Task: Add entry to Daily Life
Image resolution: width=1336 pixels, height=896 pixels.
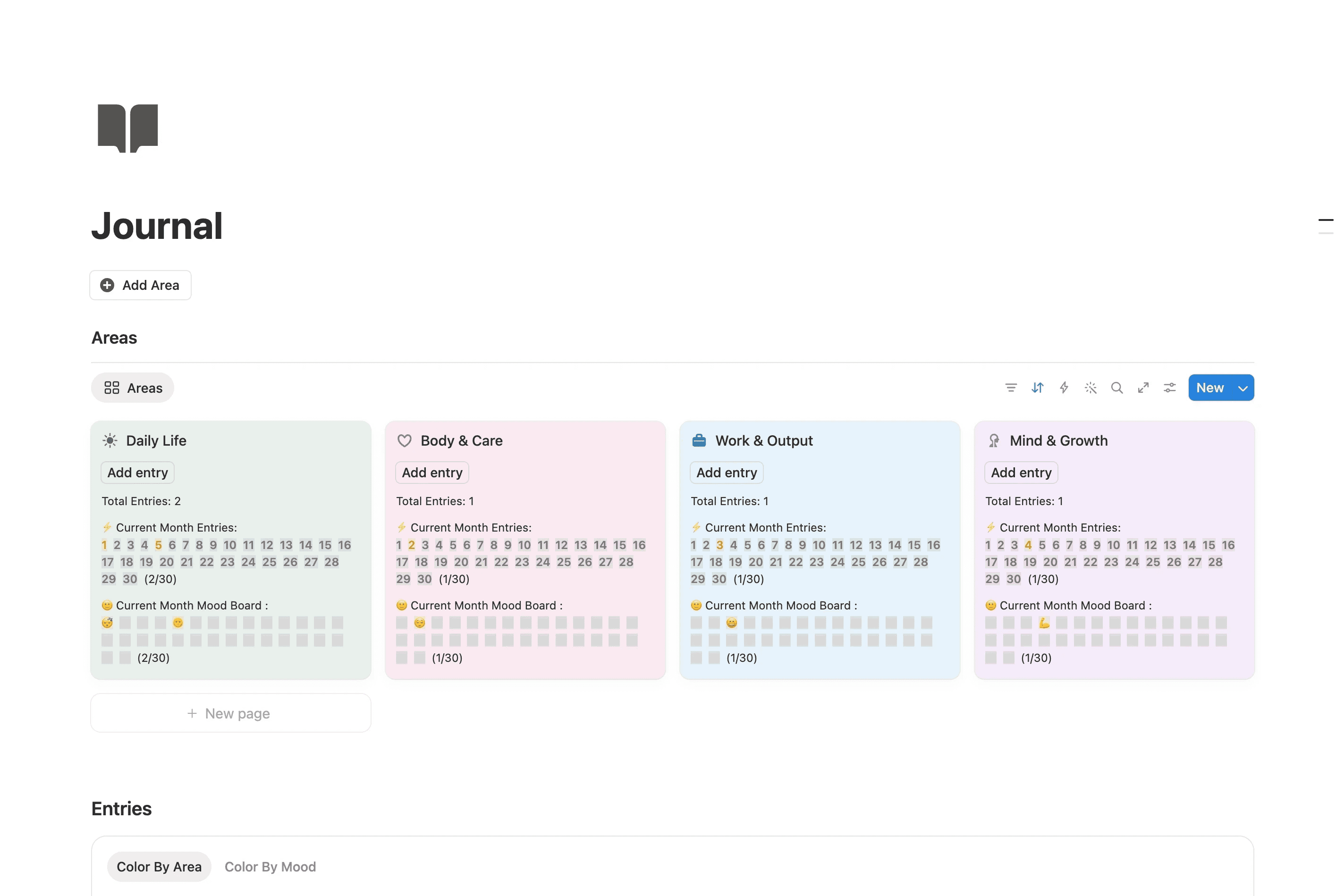Action: [138, 473]
